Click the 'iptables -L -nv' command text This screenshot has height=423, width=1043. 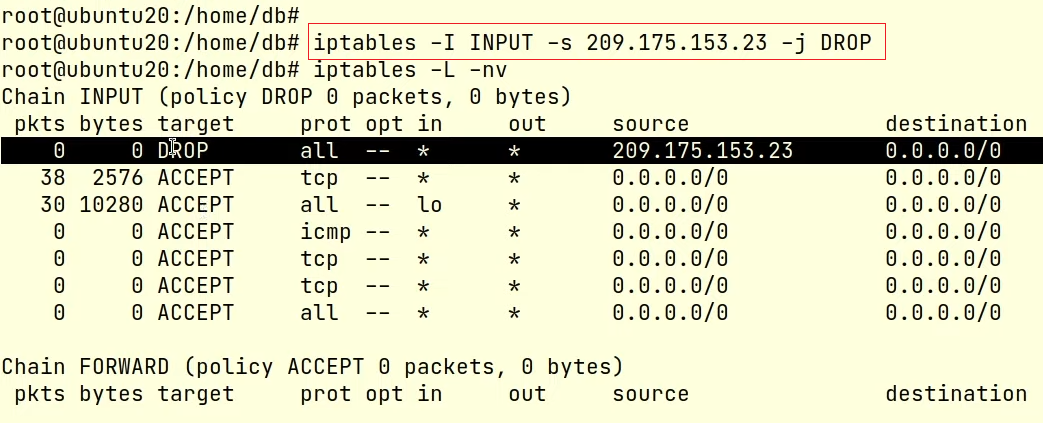click(x=392, y=70)
